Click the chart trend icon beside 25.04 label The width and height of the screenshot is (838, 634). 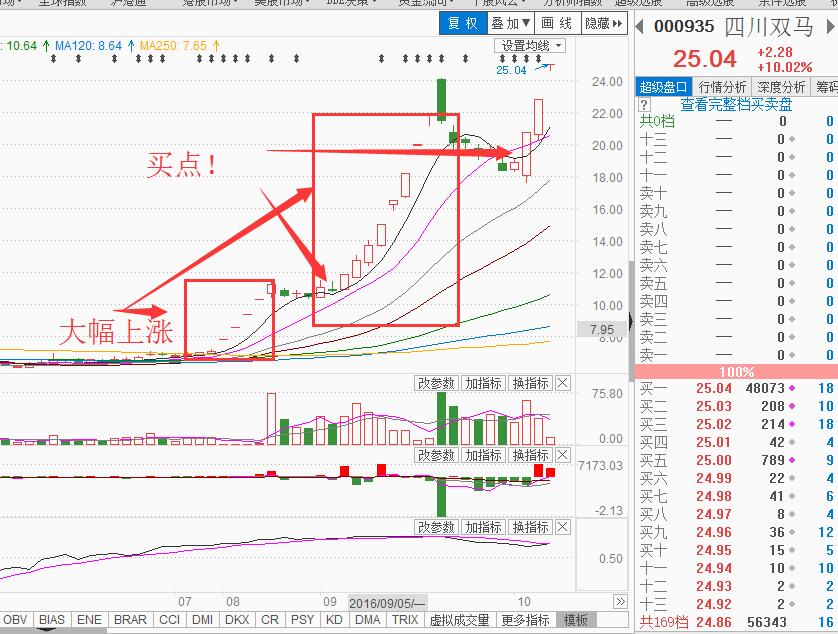[545, 67]
